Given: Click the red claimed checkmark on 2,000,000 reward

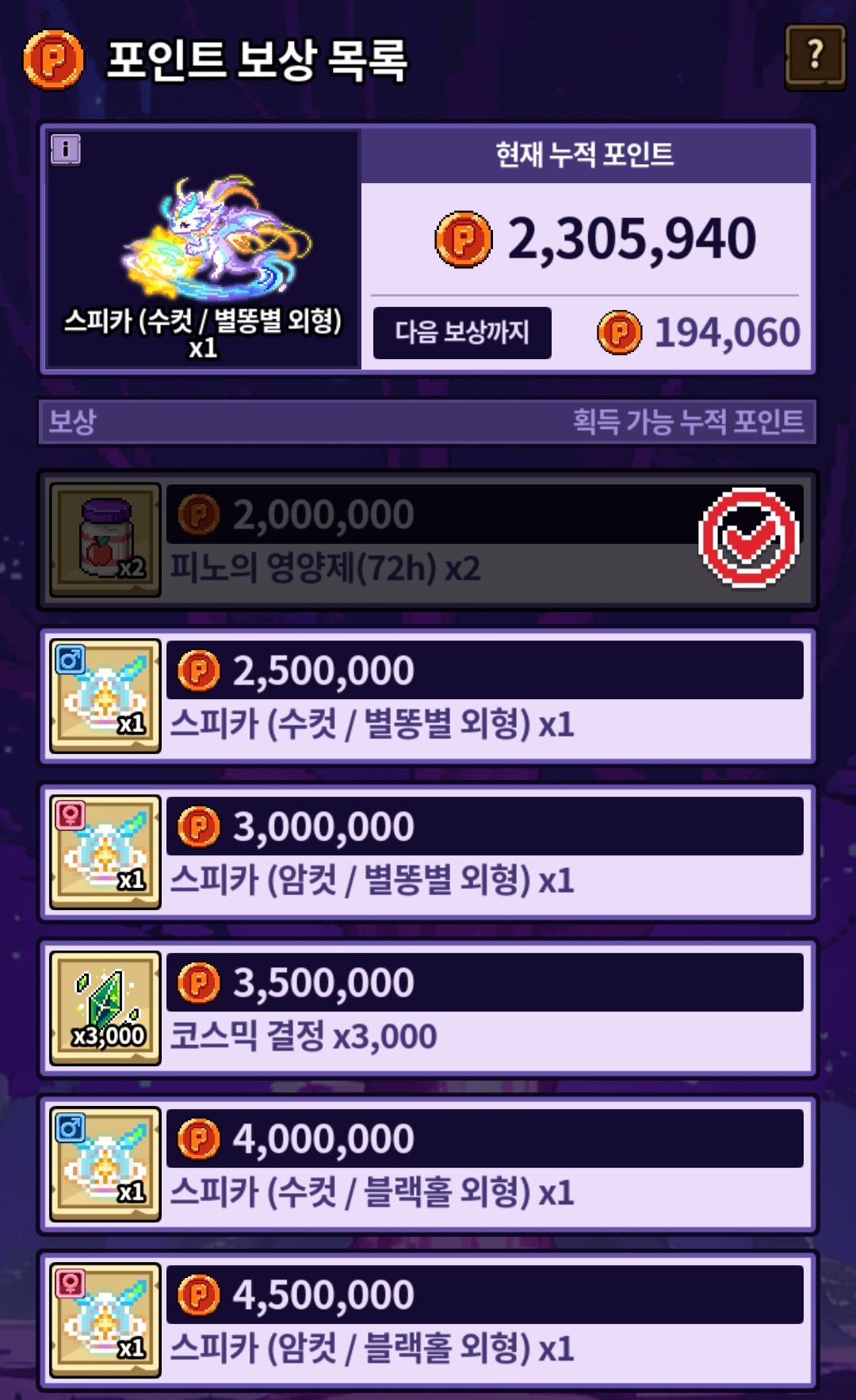Looking at the screenshot, I should pos(748,537).
